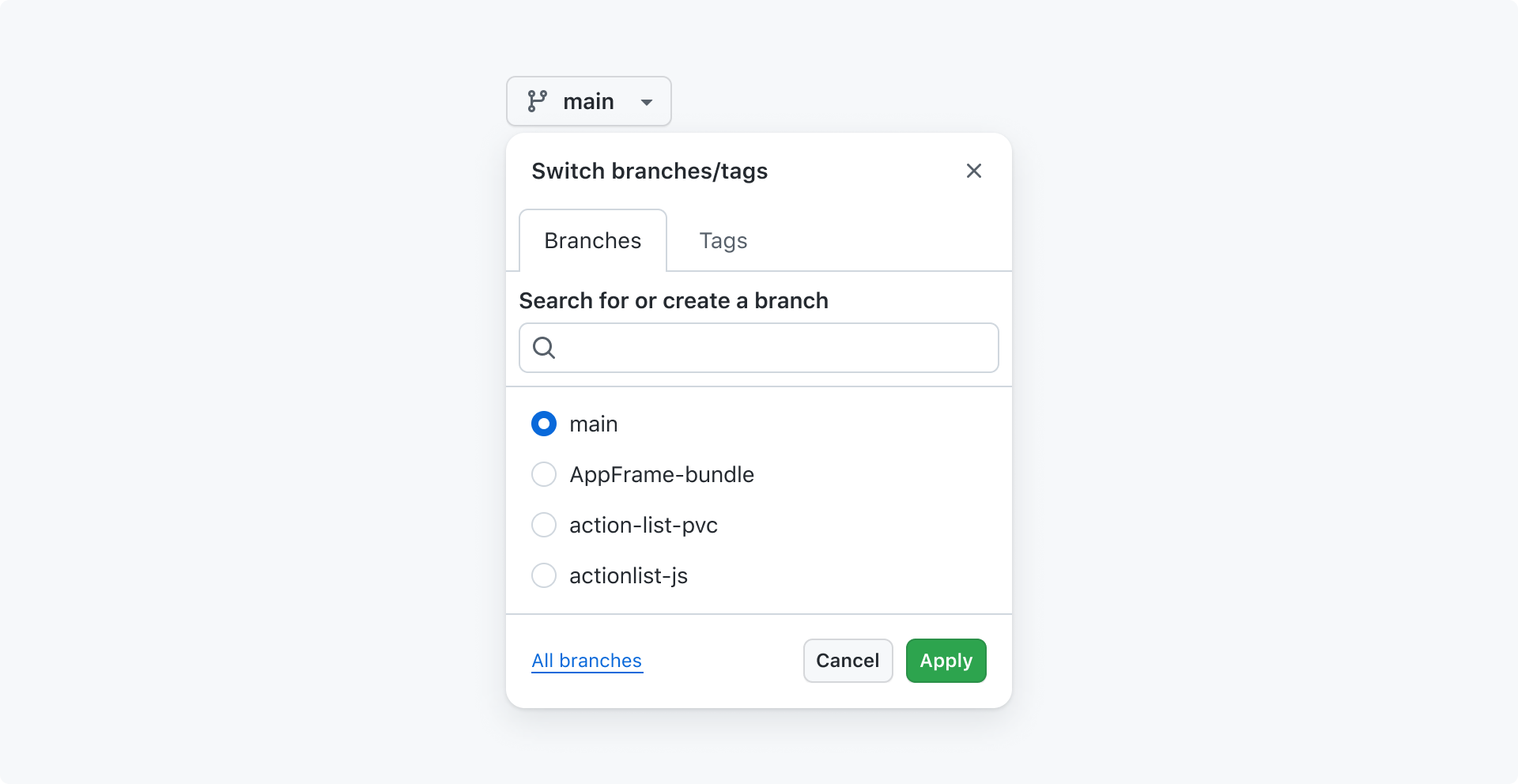1518x784 pixels.
Task: Pick the actionlist-js radio button
Action: point(544,575)
